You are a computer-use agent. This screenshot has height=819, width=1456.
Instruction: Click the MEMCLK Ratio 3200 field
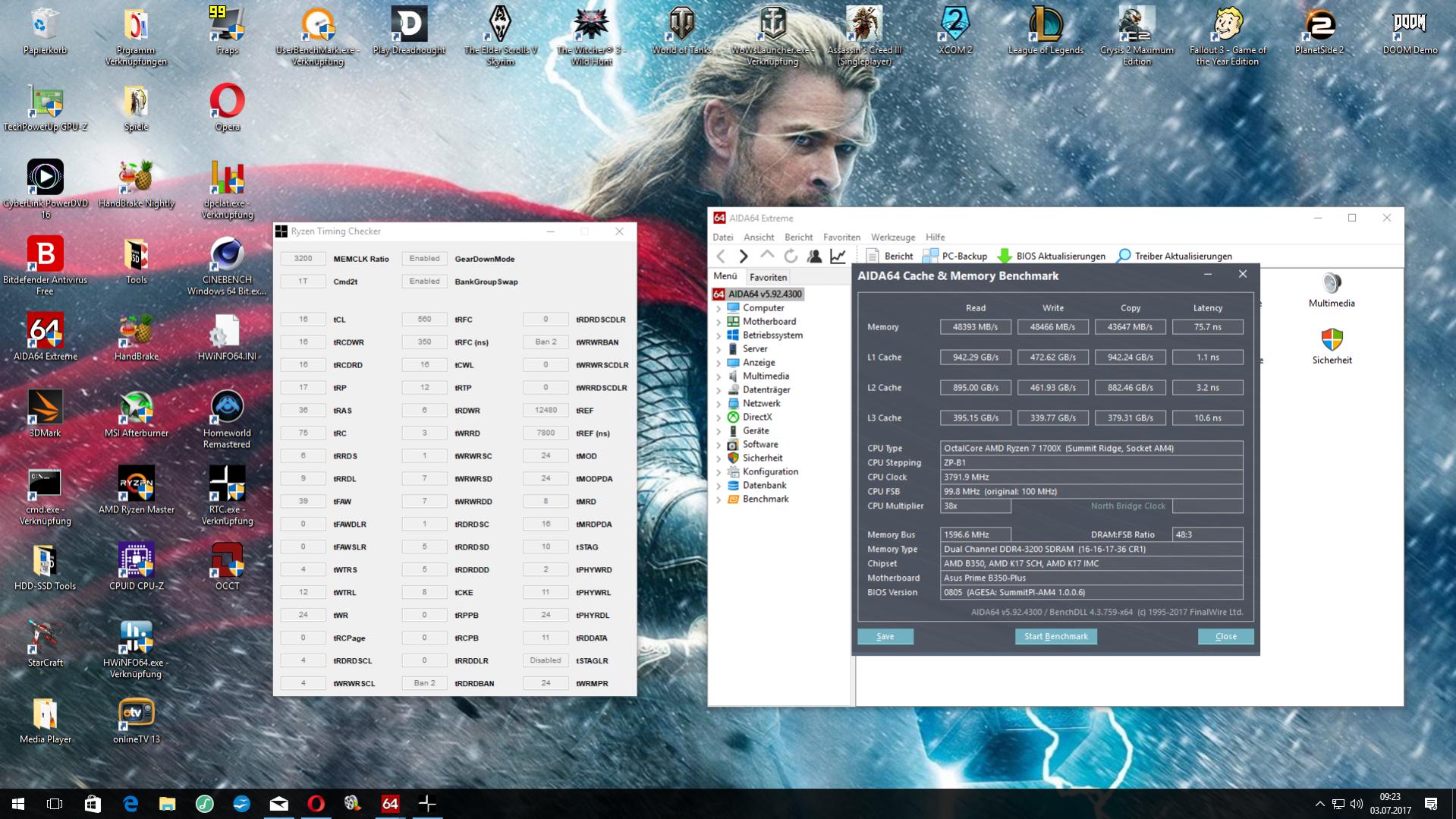(x=303, y=259)
